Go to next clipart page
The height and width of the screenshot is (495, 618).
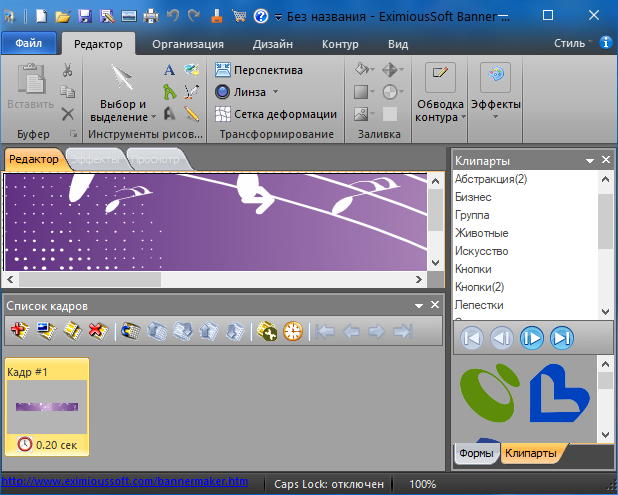tap(532, 338)
